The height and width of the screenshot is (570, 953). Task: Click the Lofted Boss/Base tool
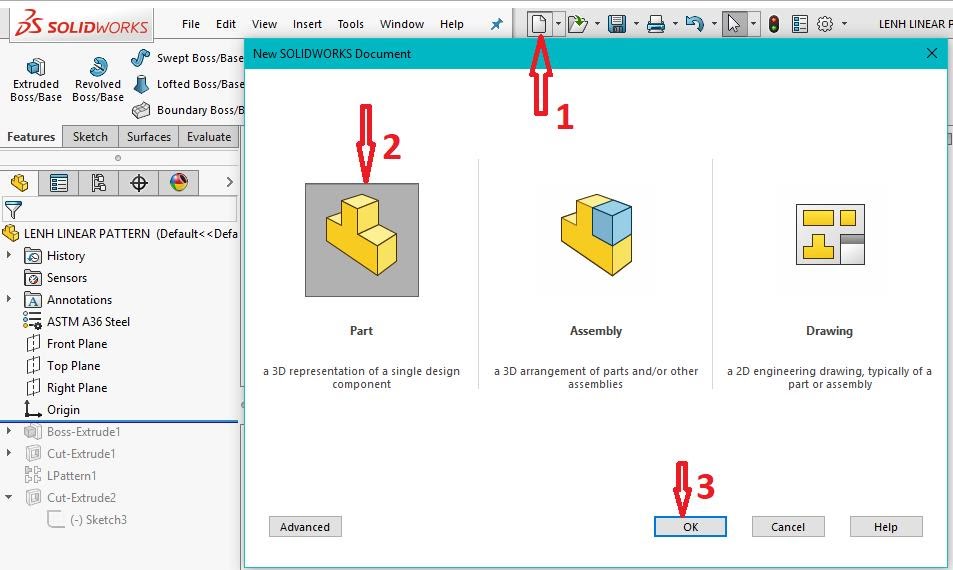pos(187,84)
